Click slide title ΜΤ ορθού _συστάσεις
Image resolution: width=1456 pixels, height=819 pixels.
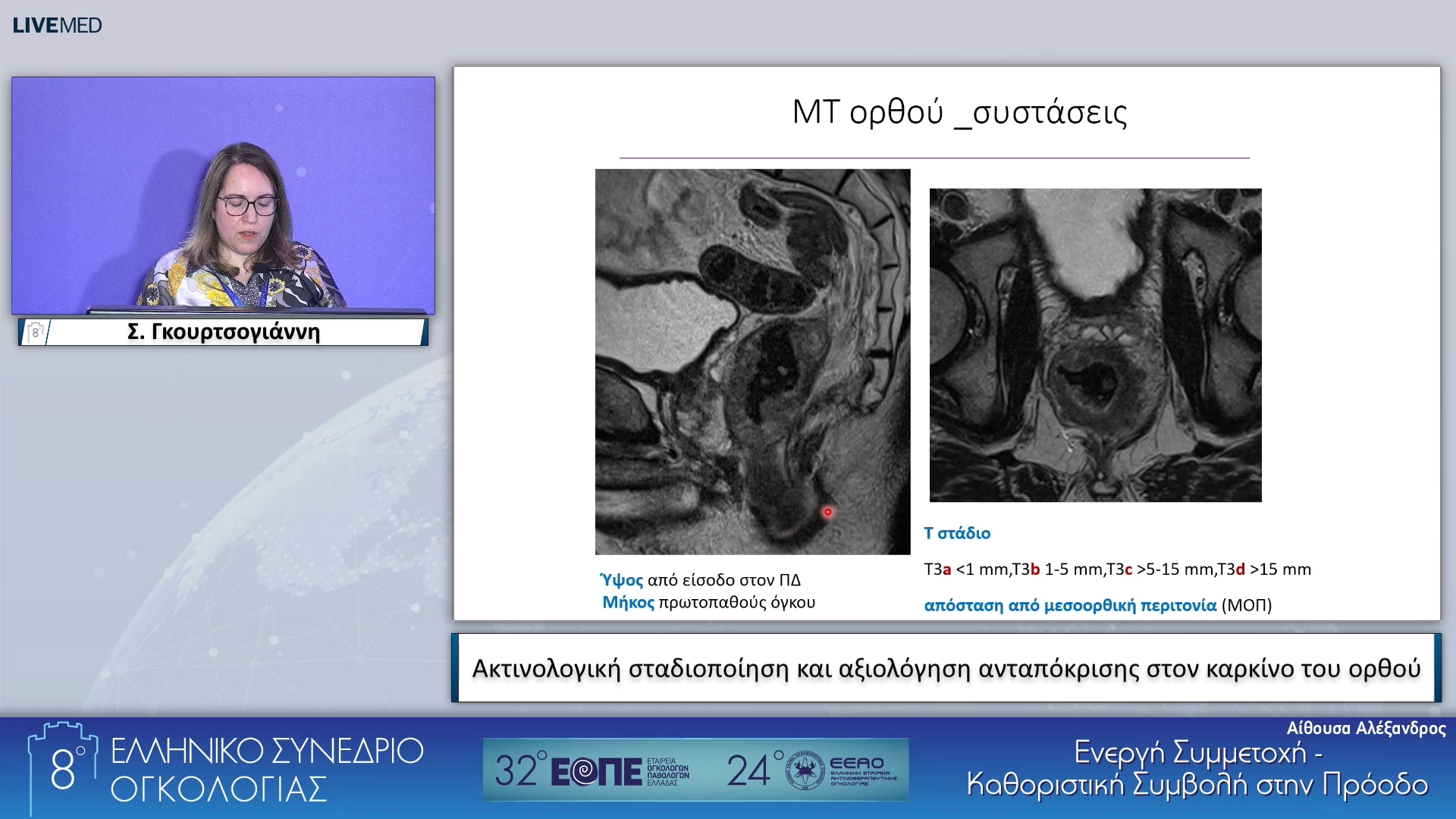coord(959,112)
